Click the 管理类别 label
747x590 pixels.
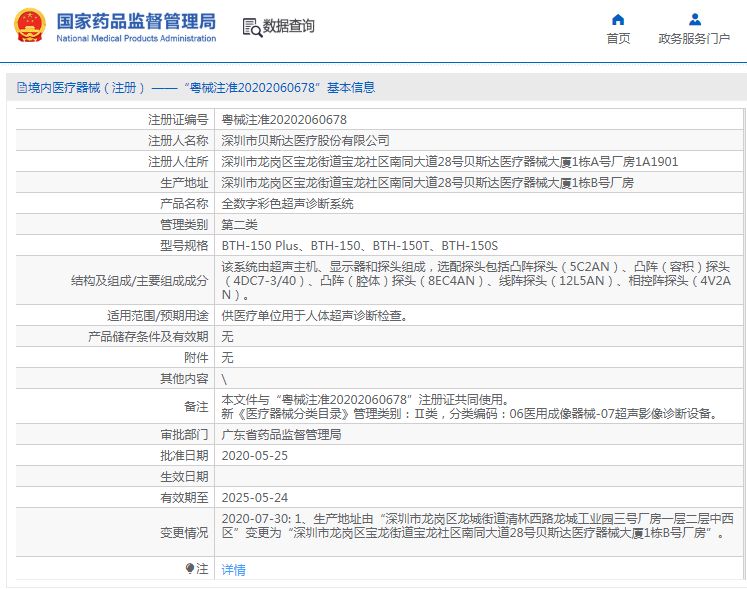184,224
